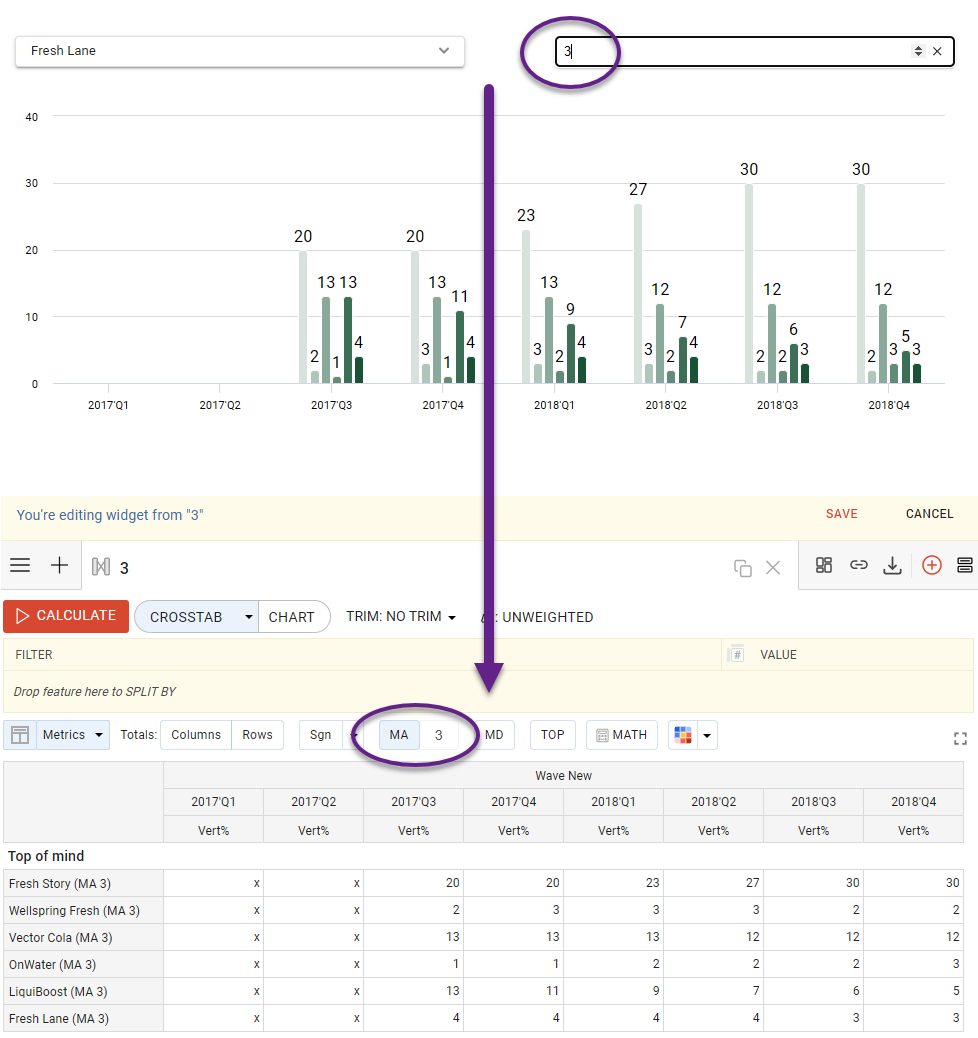
Task: Toggle Columns totals
Action: click(x=196, y=735)
